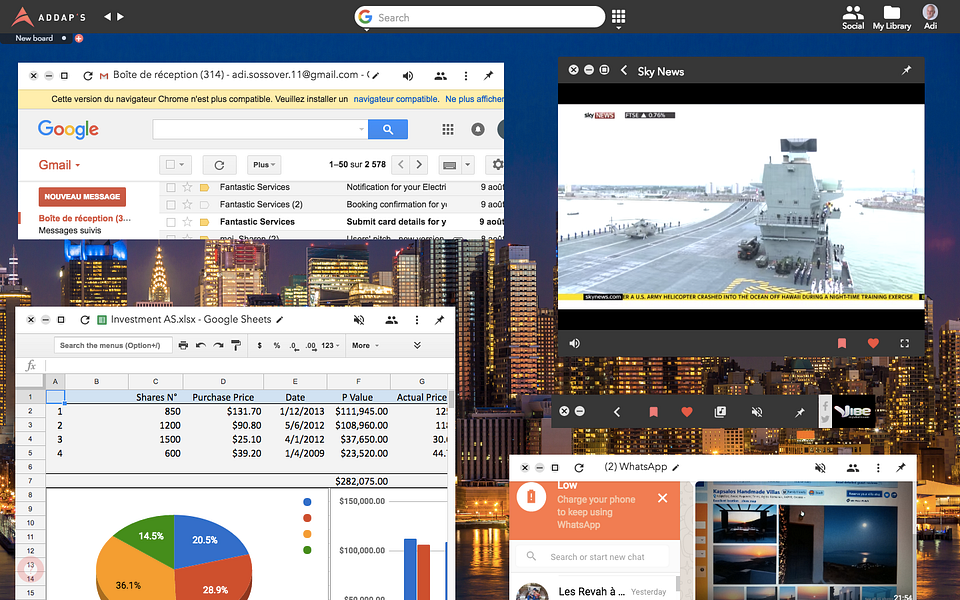Check the Notification for your Electri email
This screenshot has width=960, height=600.
[171, 187]
